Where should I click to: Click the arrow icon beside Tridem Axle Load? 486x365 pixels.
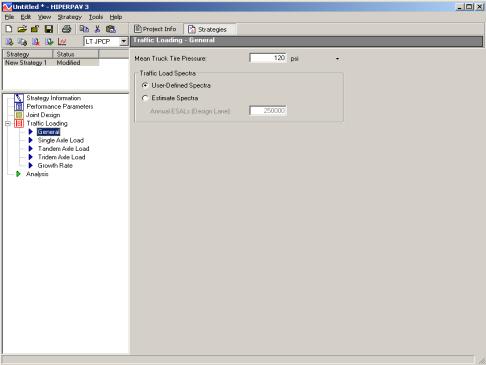(x=30, y=157)
